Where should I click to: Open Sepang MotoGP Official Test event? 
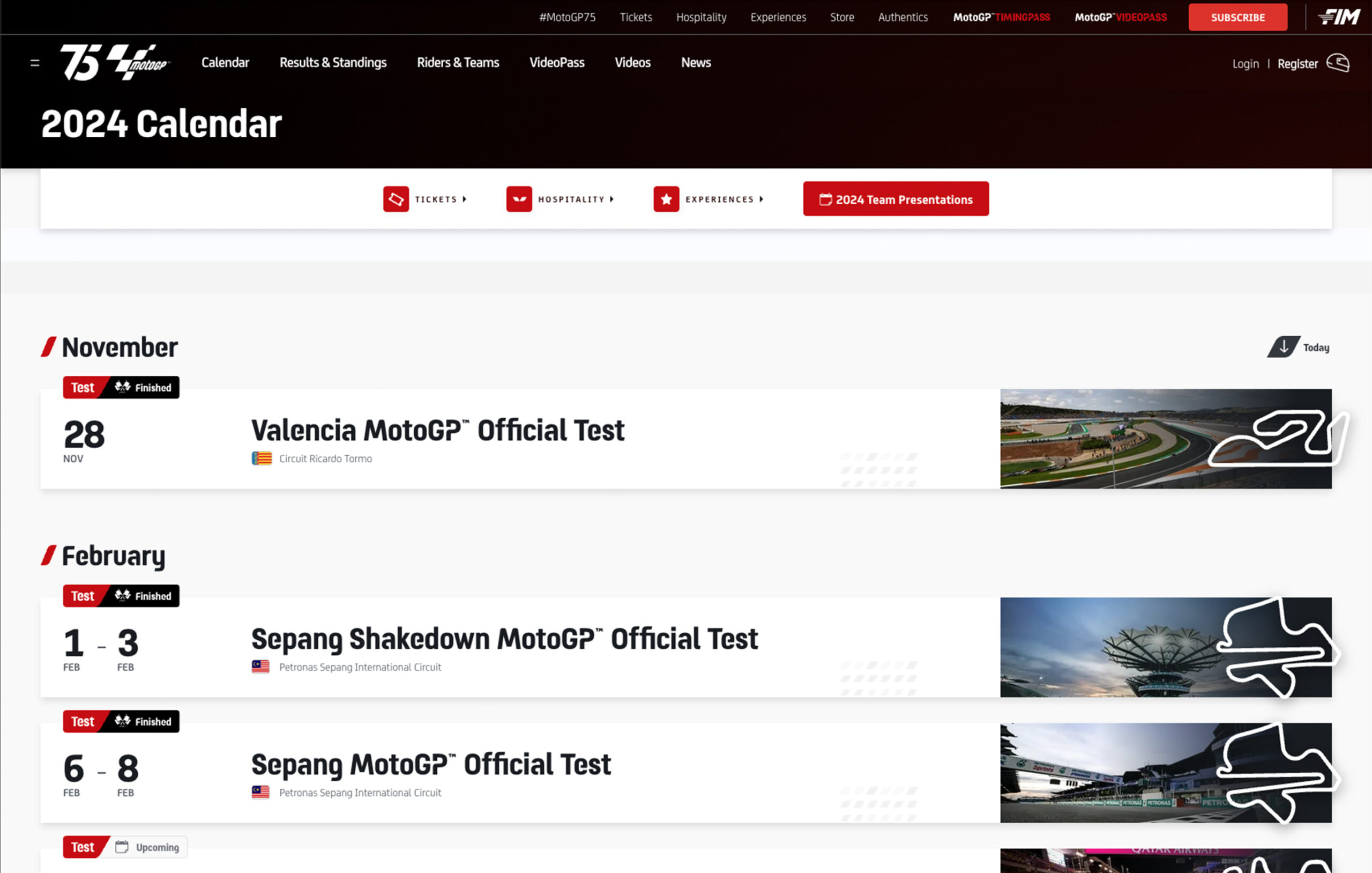pos(431,765)
